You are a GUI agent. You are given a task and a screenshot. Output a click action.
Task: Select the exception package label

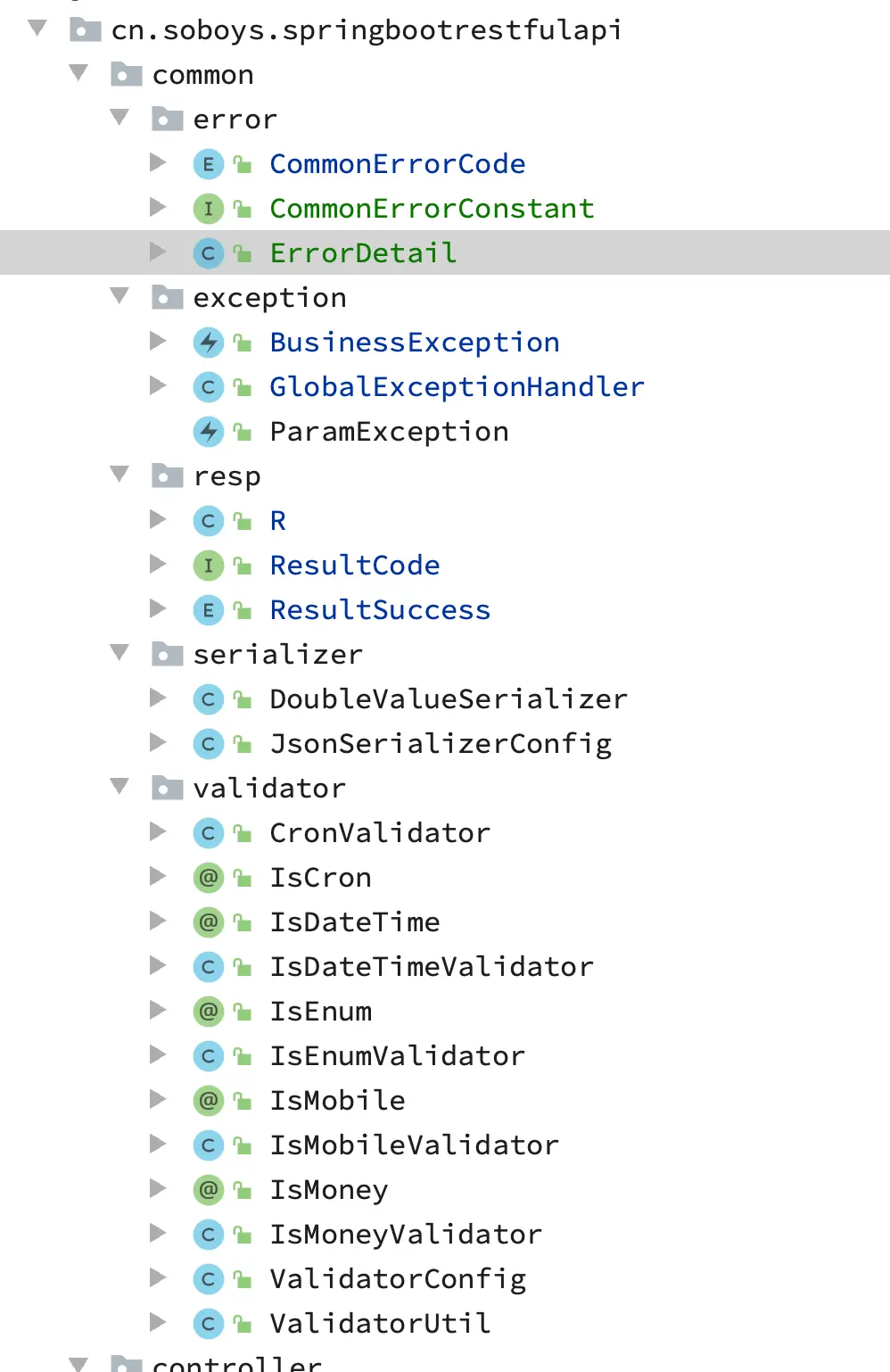coord(269,298)
